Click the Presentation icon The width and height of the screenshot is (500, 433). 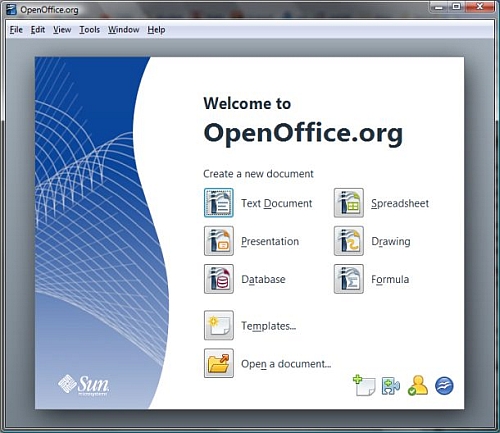click(x=219, y=241)
